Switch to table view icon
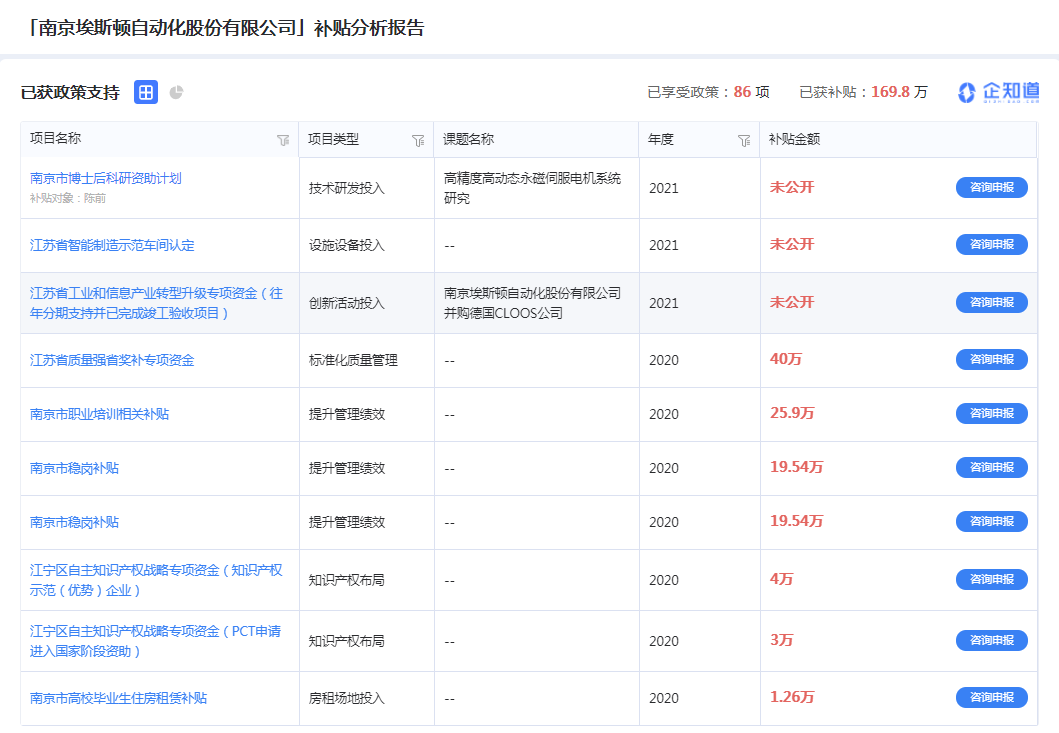This screenshot has width=1059, height=733. [x=146, y=92]
